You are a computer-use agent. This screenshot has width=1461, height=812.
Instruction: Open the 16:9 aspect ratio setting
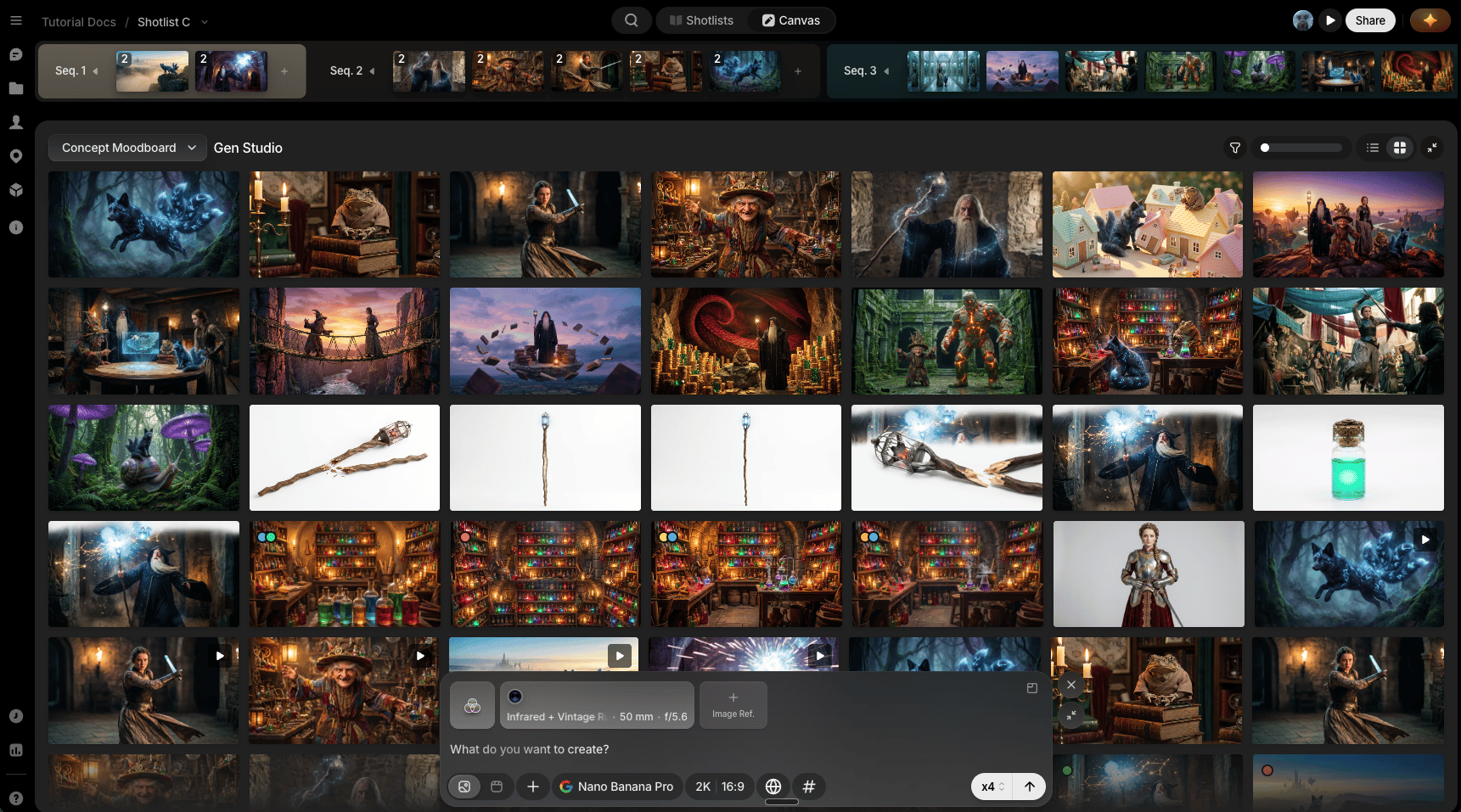click(733, 787)
